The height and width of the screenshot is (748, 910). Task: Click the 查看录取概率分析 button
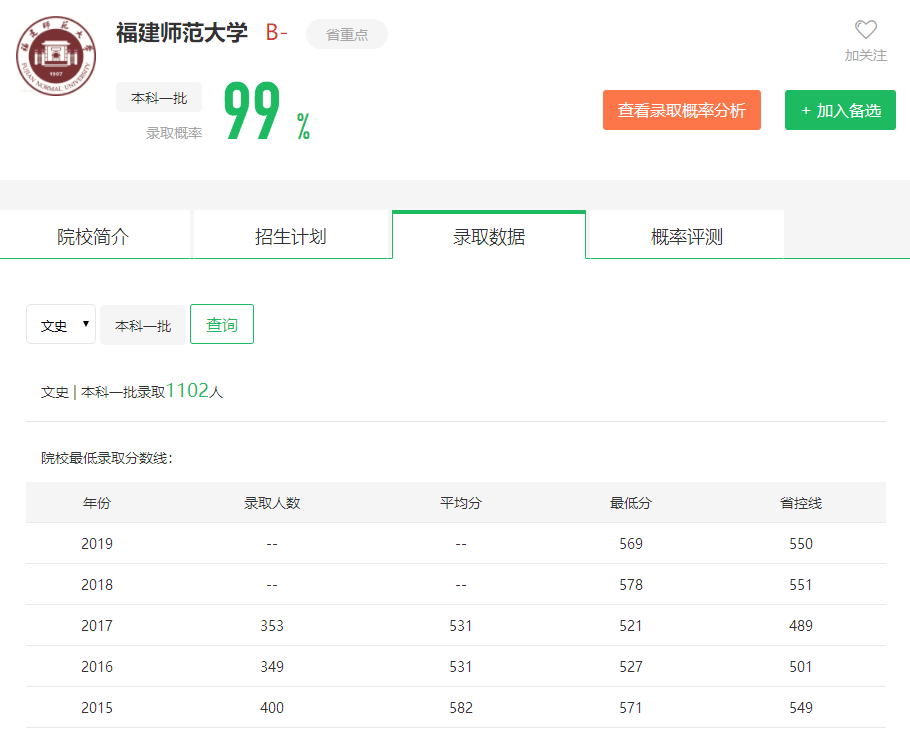(681, 110)
